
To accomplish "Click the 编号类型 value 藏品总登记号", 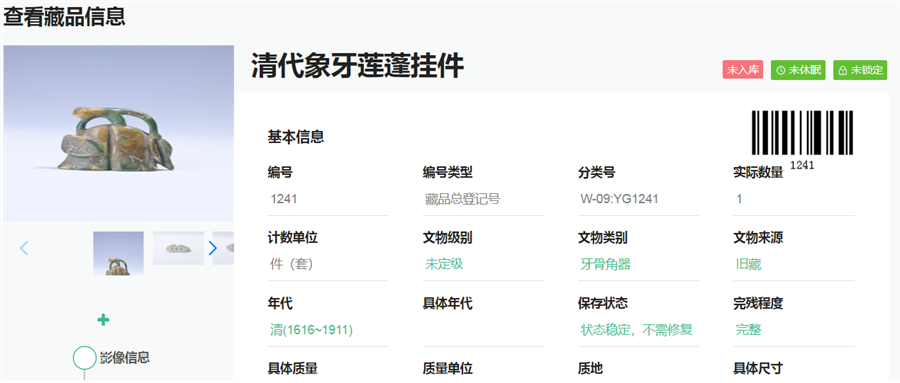I will click(x=462, y=199).
